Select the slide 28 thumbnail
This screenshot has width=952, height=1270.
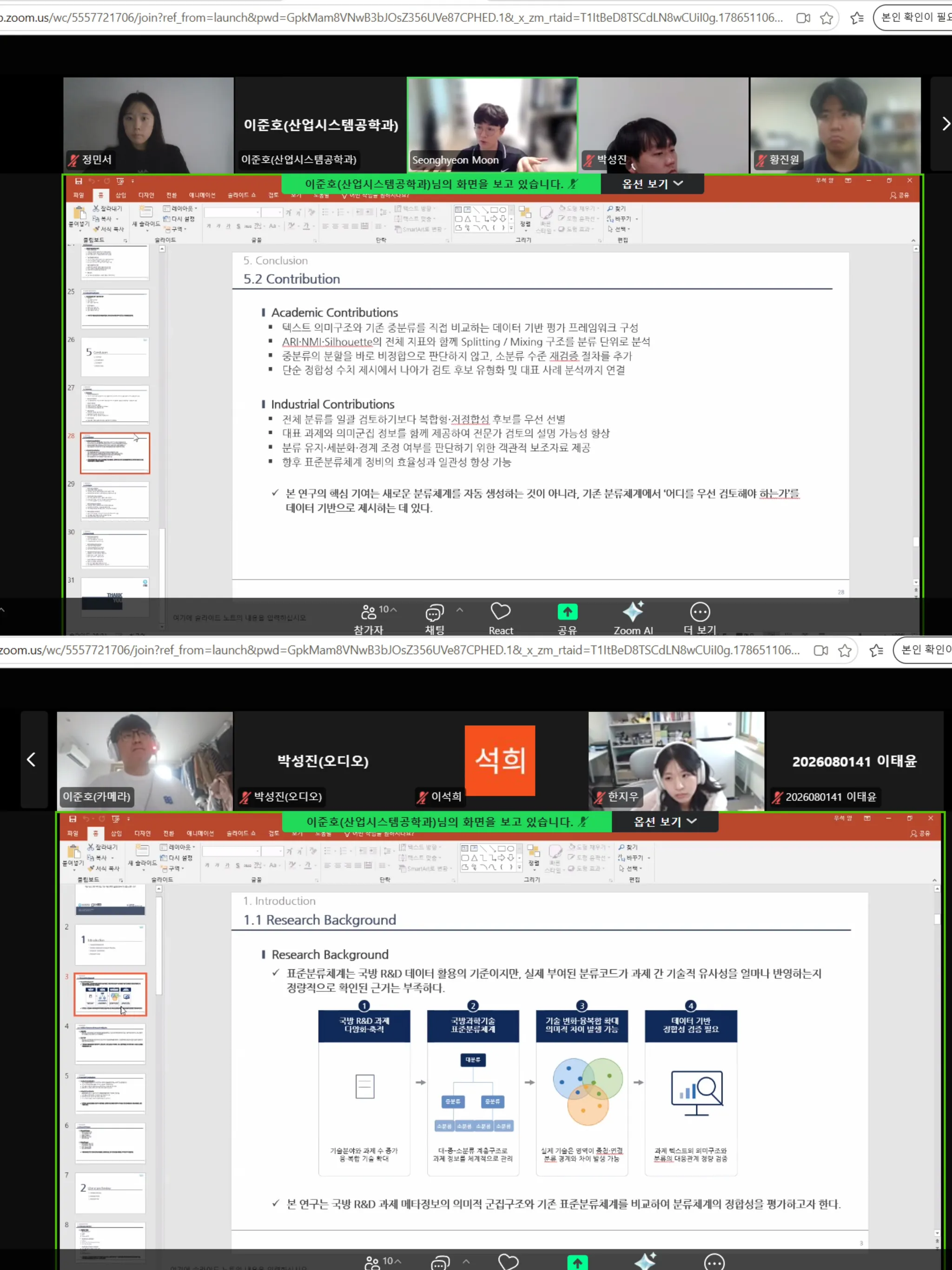[115, 453]
